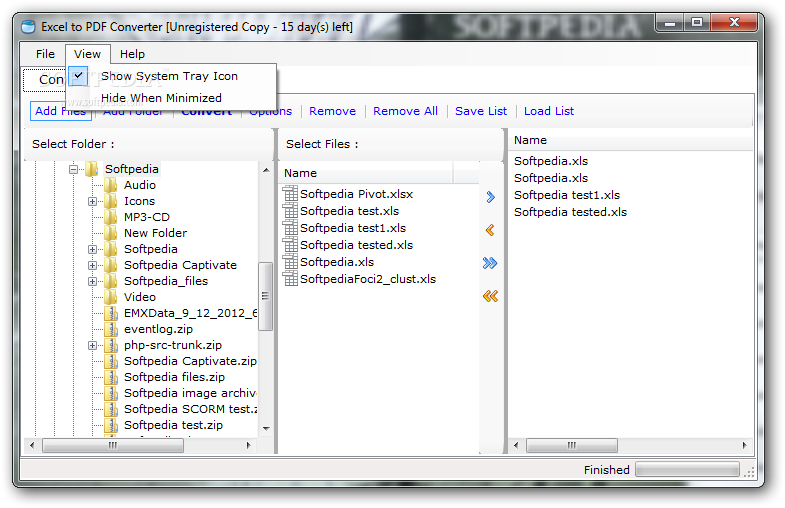The height and width of the screenshot is (508, 785).
Task: Click the root Softpedia folder icon
Action: pyautogui.click(x=92, y=169)
